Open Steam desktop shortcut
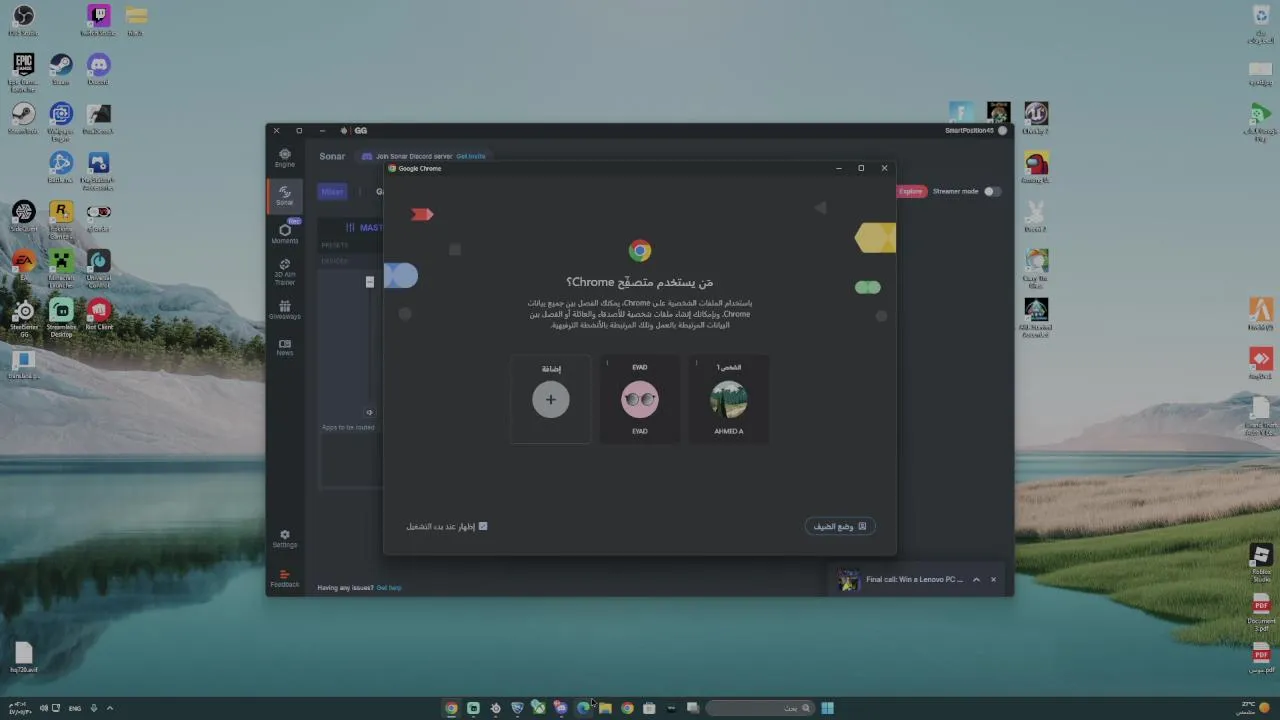The image size is (1280, 720). (x=61, y=69)
